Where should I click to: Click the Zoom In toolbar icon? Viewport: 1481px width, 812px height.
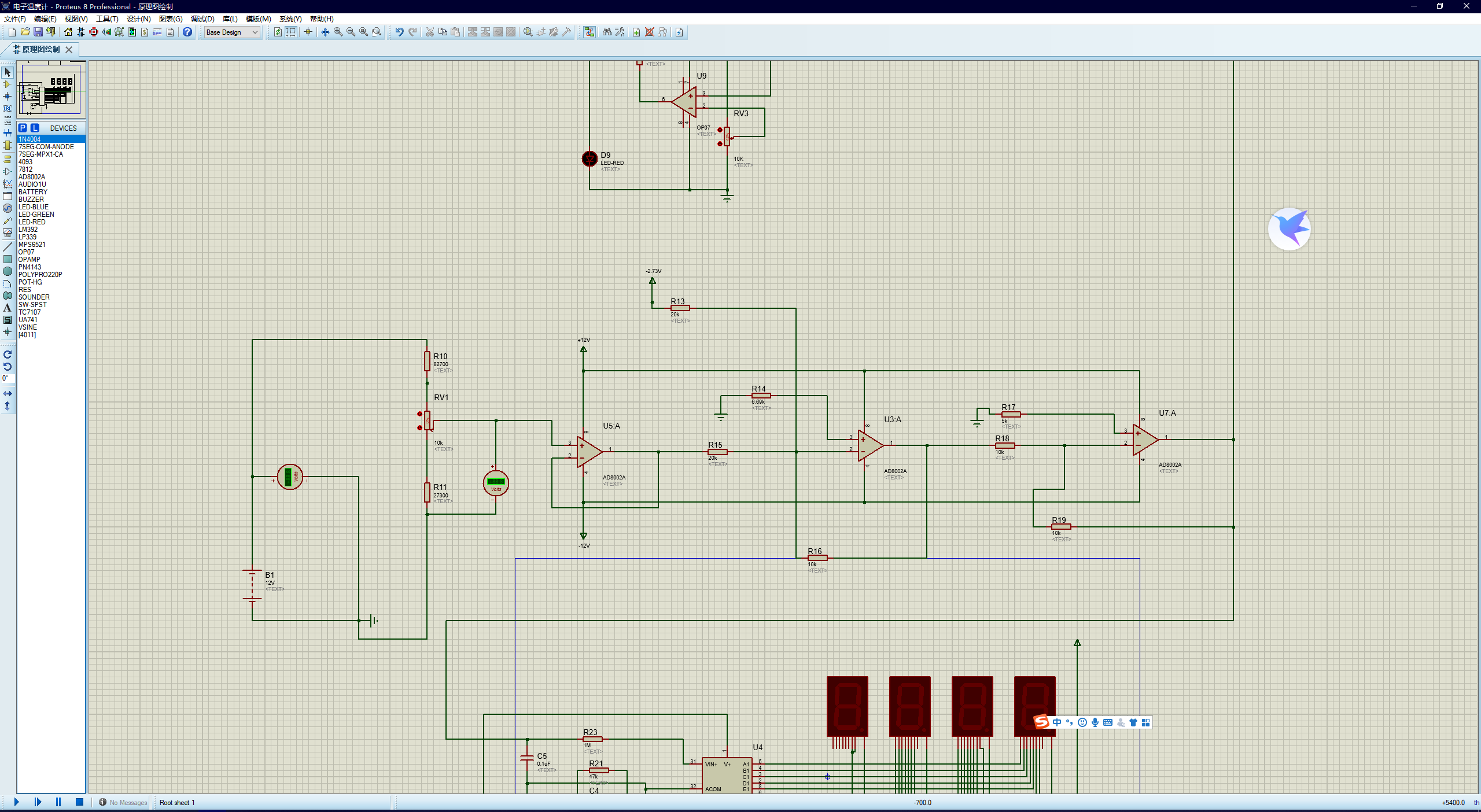tap(338, 32)
